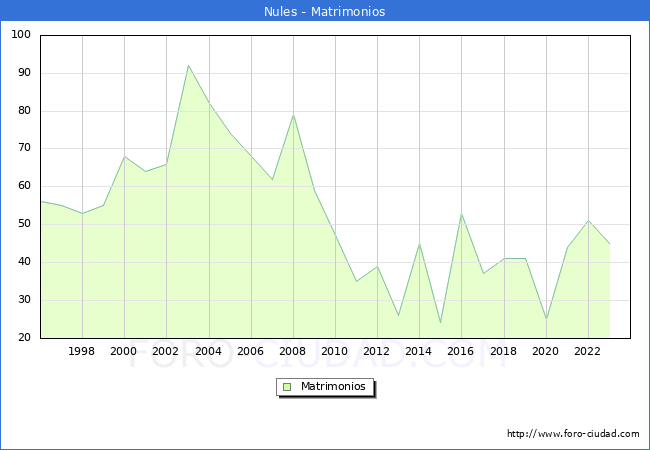Click the 2000 data point at 68

coord(124,157)
